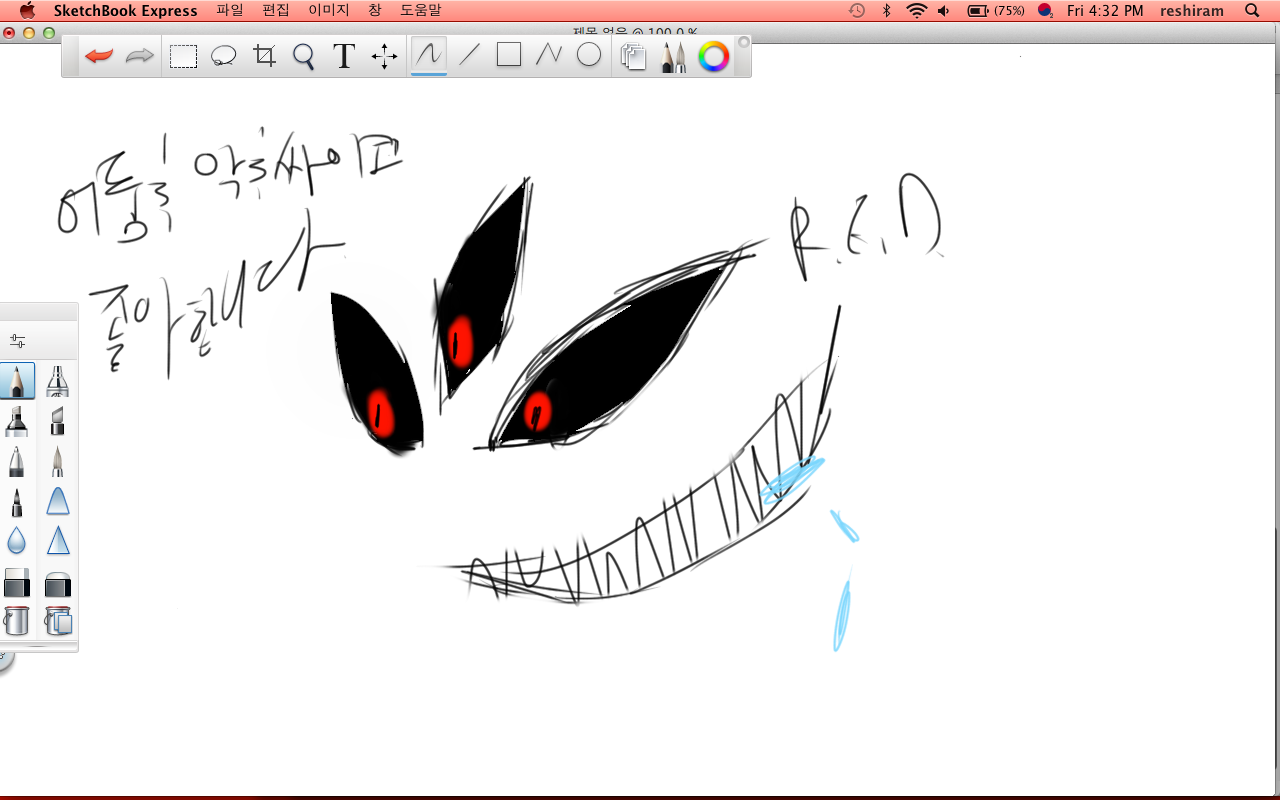
Task: Click the Fri 4:32 PM clock
Action: (x=1105, y=11)
